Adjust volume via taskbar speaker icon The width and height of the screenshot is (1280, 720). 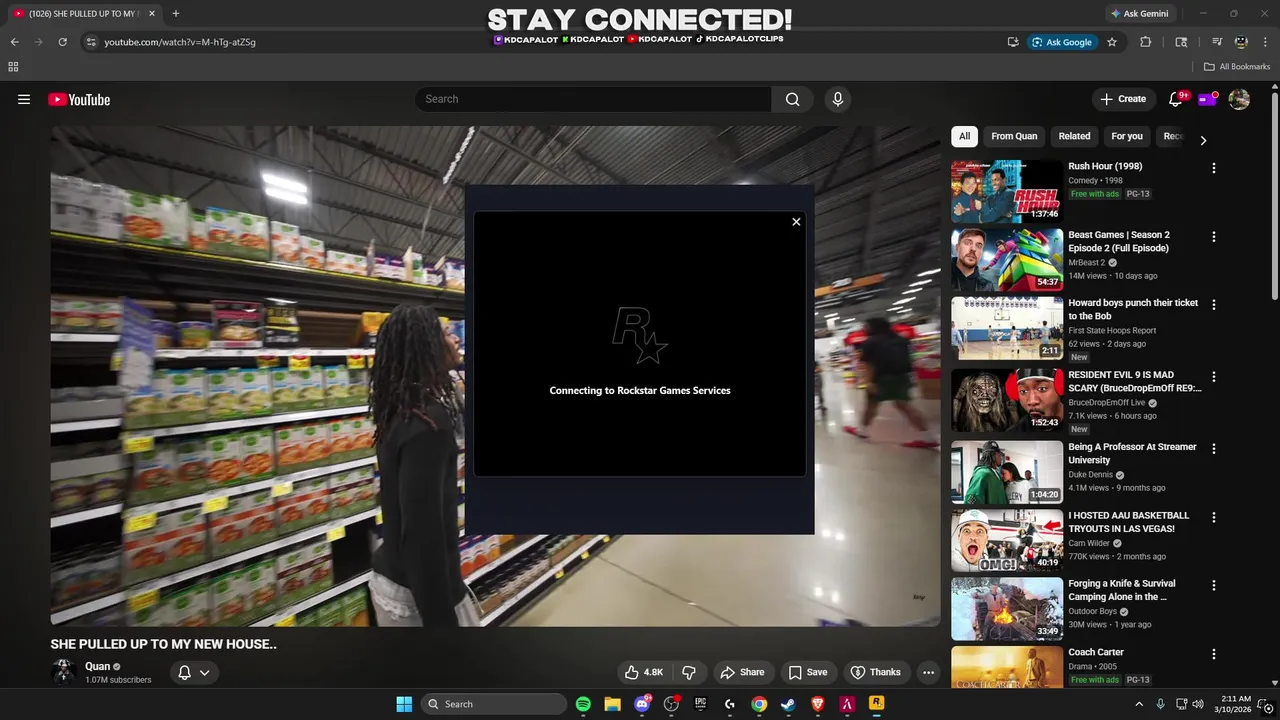1198,704
